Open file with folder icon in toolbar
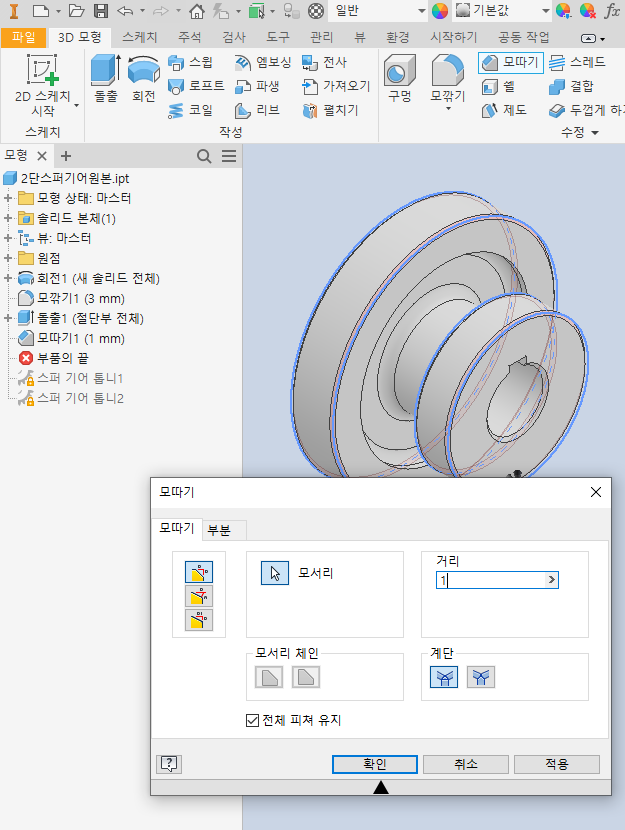This screenshot has height=830, width=625. tap(77, 11)
